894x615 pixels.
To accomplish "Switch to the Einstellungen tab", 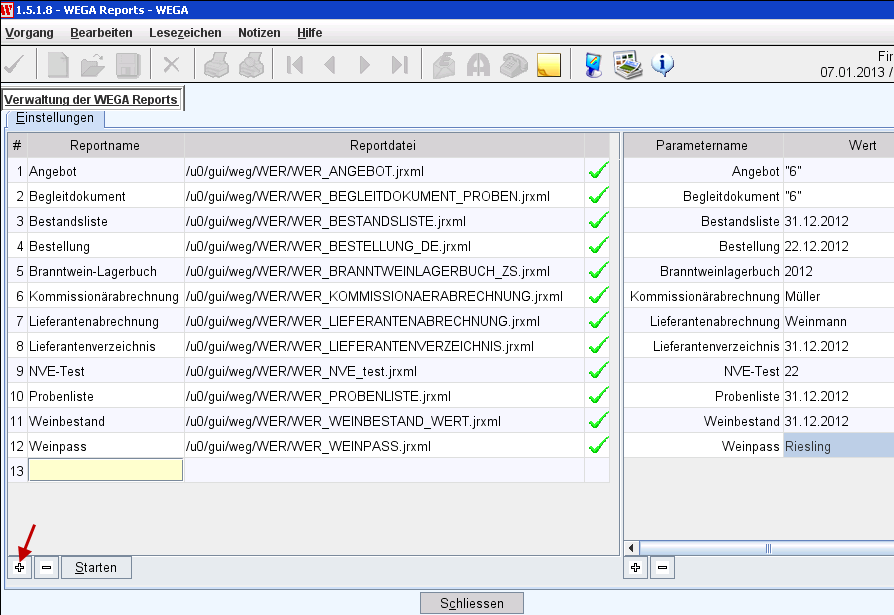I will click(55, 118).
